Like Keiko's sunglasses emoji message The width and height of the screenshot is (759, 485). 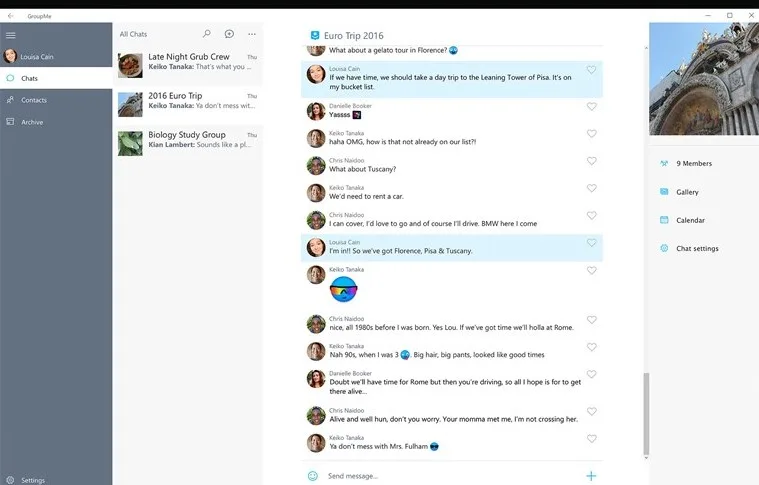click(x=592, y=270)
